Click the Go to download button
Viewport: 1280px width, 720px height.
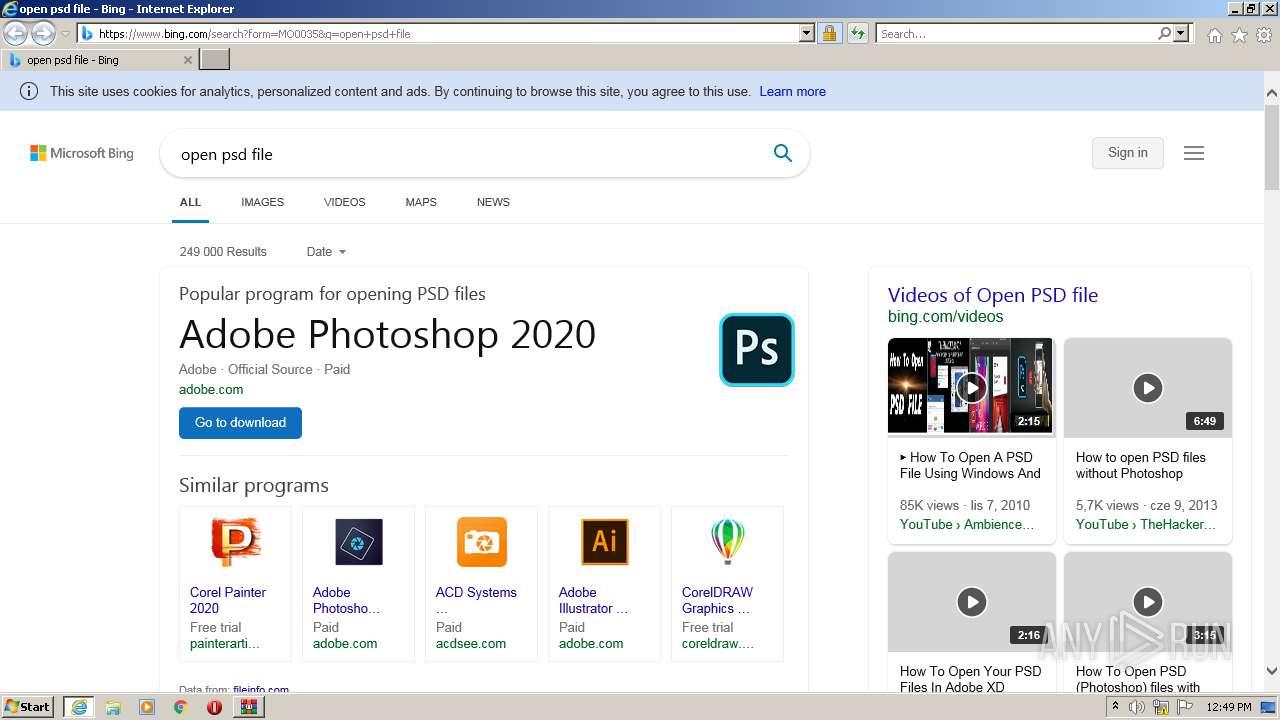240,422
